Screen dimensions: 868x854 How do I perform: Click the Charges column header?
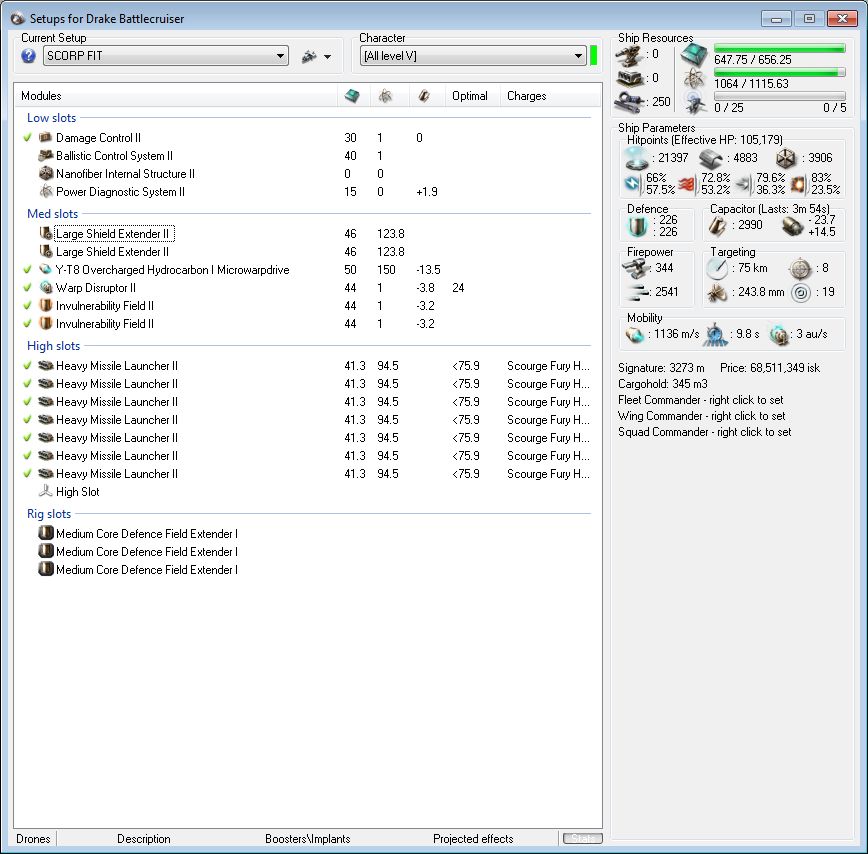pyautogui.click(x=526, y=96)
